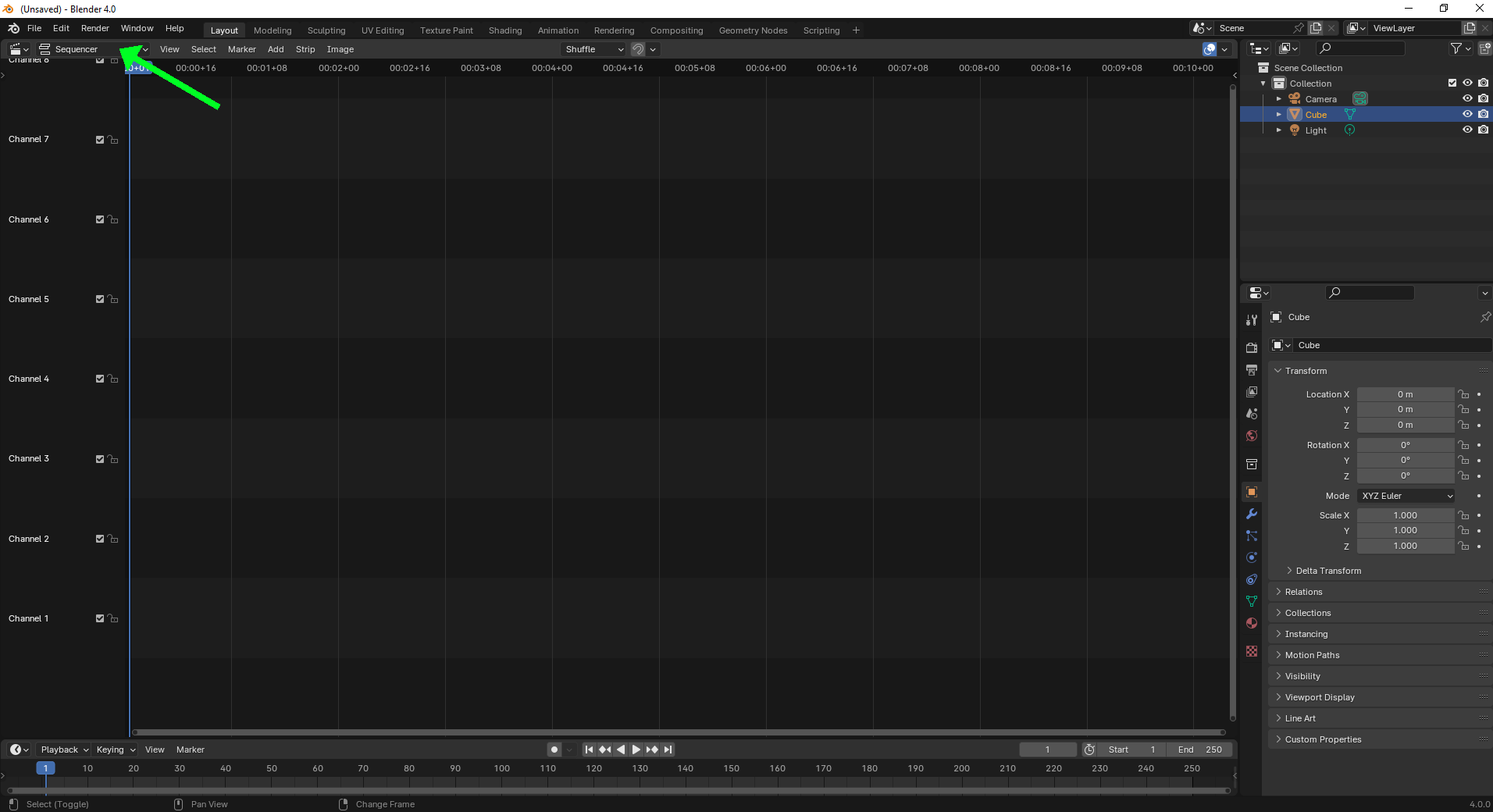Open the Material properties tab

pos(1252,623)
